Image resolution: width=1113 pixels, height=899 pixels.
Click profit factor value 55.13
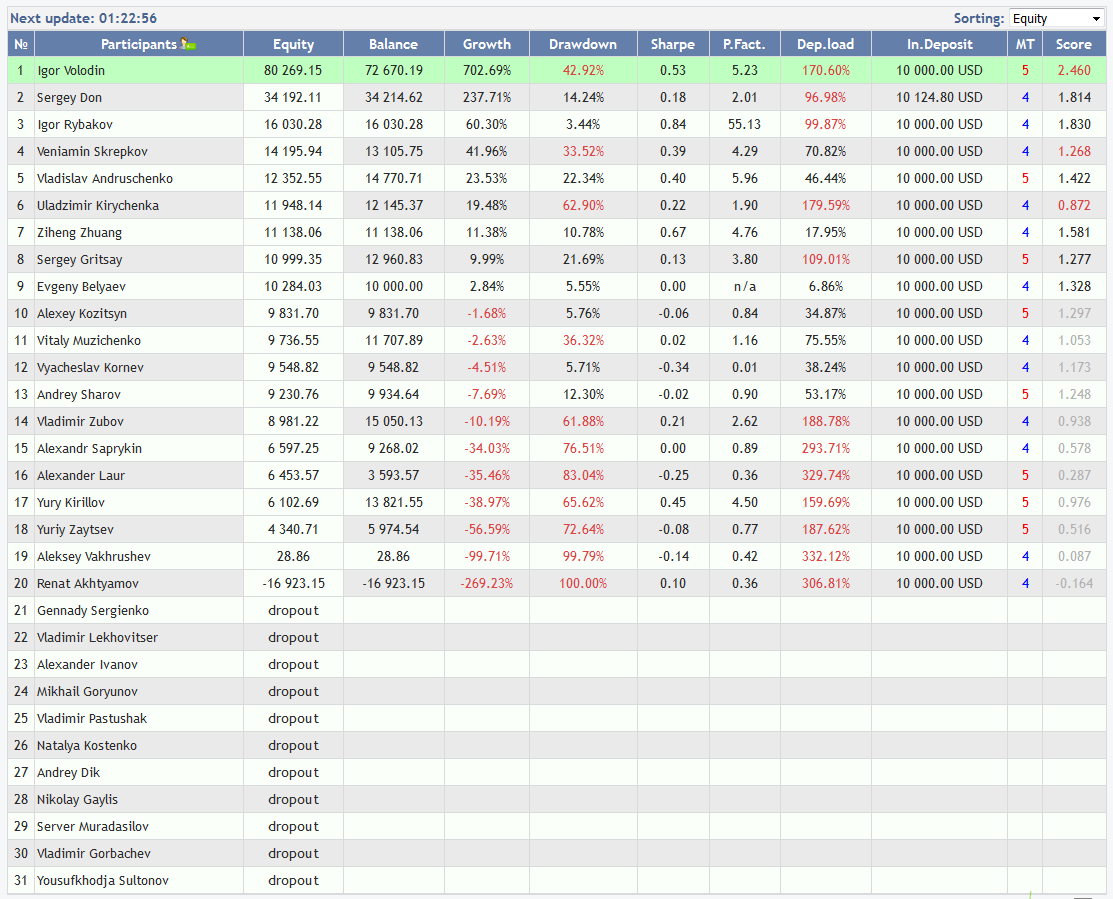(x=745, y=124)
